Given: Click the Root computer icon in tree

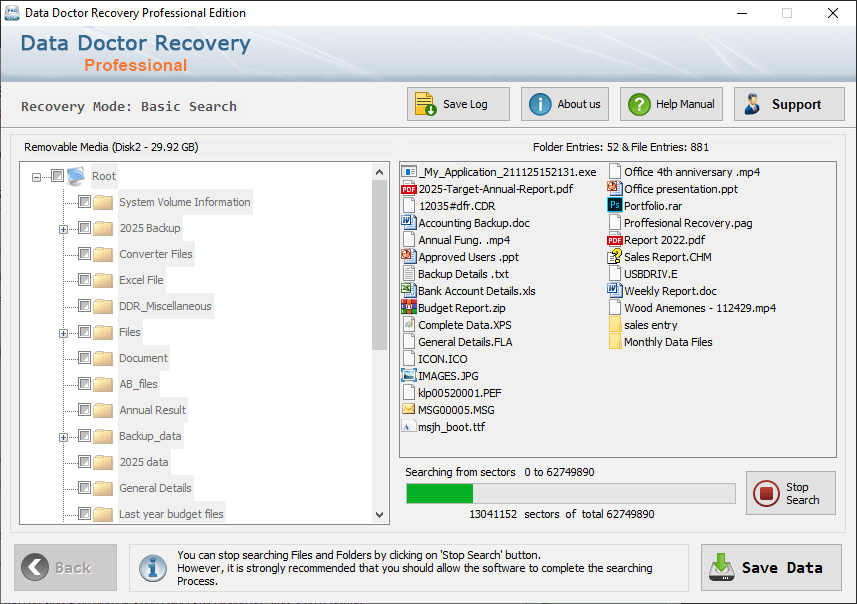Looking at the screenshot, I should pos(76,176).
